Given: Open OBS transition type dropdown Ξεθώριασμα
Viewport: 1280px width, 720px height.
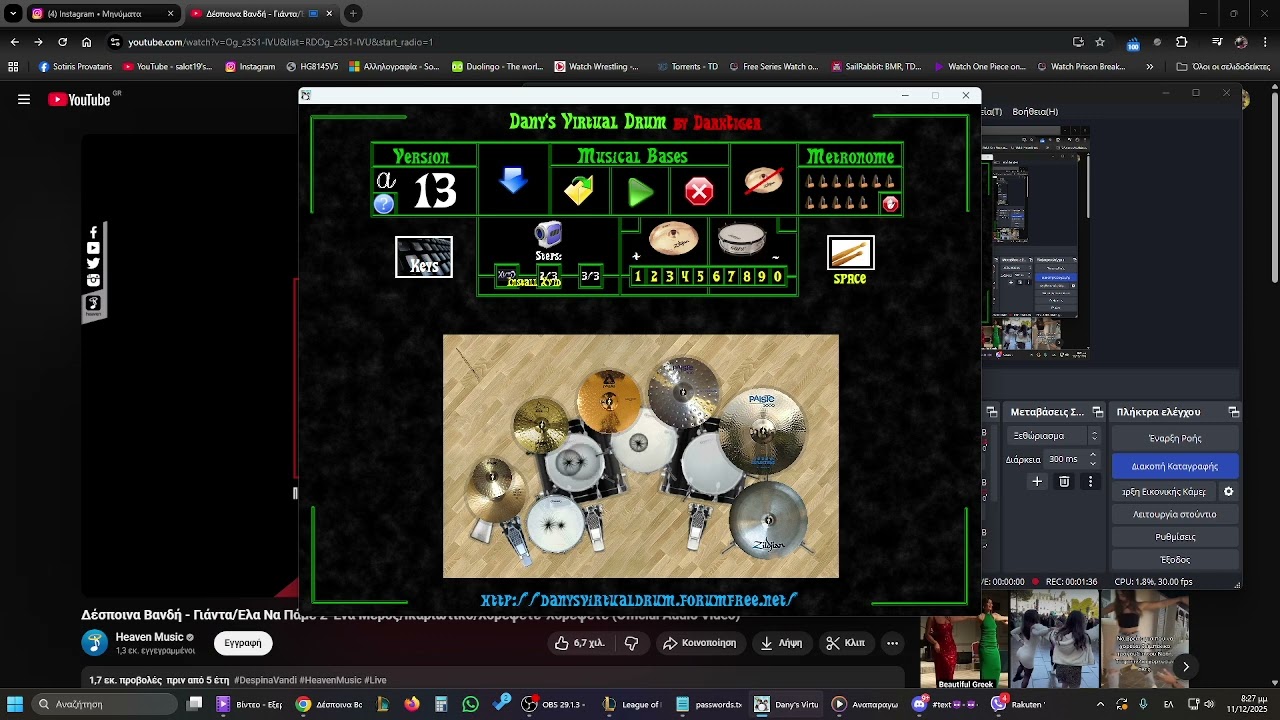Looking at the screenshot, I should click(1056, 436).
